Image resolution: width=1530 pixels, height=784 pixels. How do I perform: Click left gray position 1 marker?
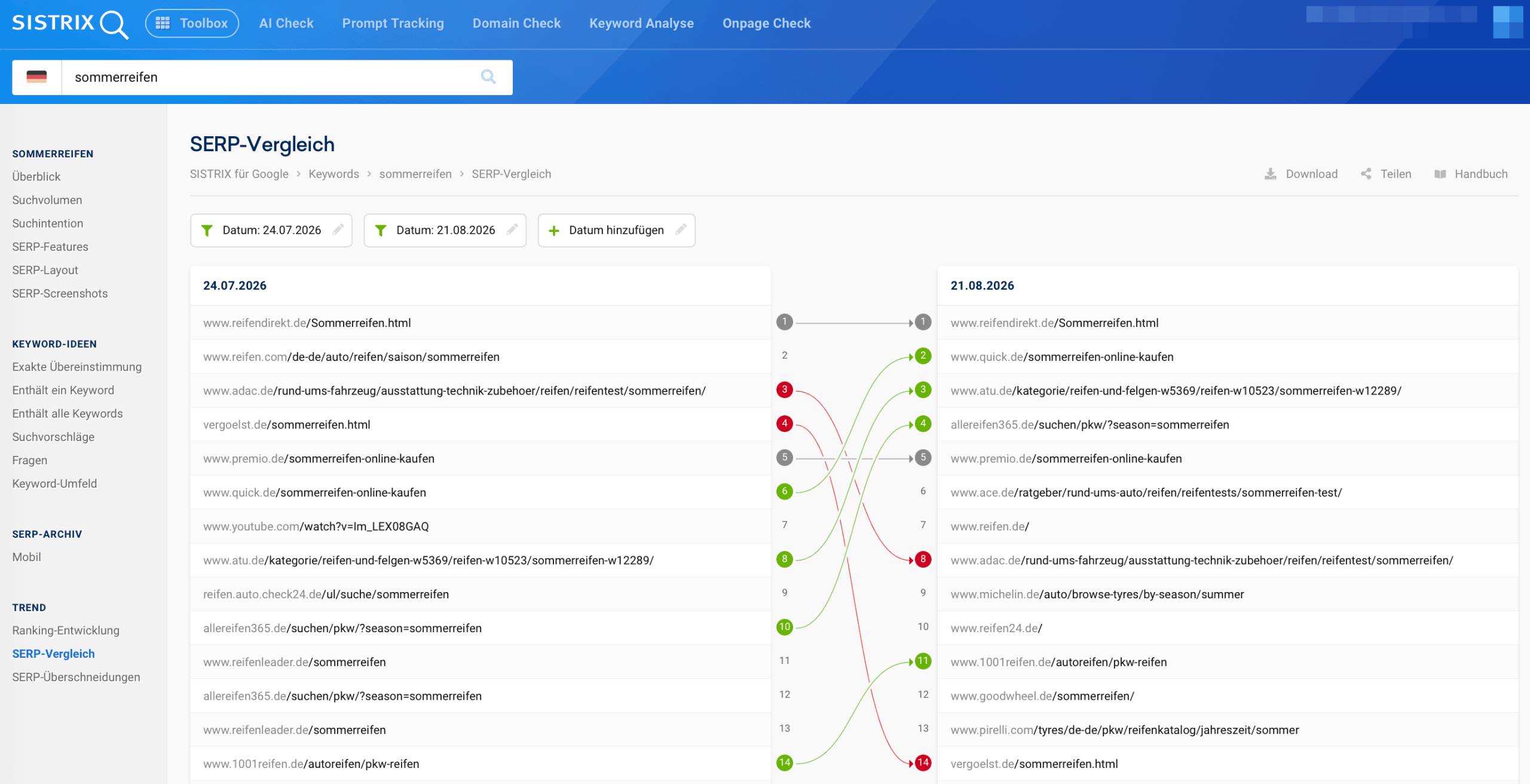(785, 322)
